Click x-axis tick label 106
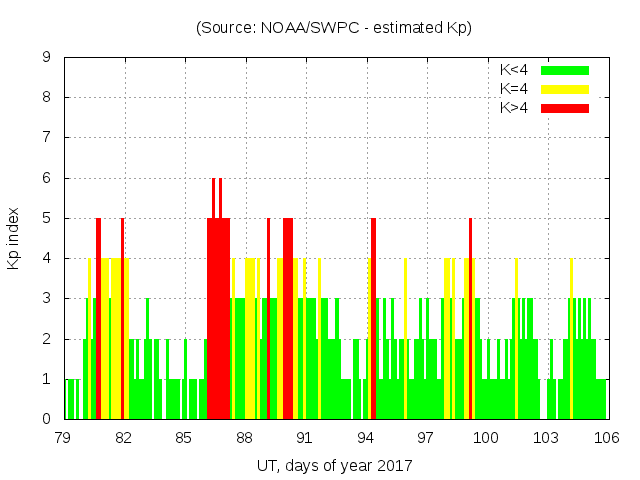 click(x=606, y=438)
